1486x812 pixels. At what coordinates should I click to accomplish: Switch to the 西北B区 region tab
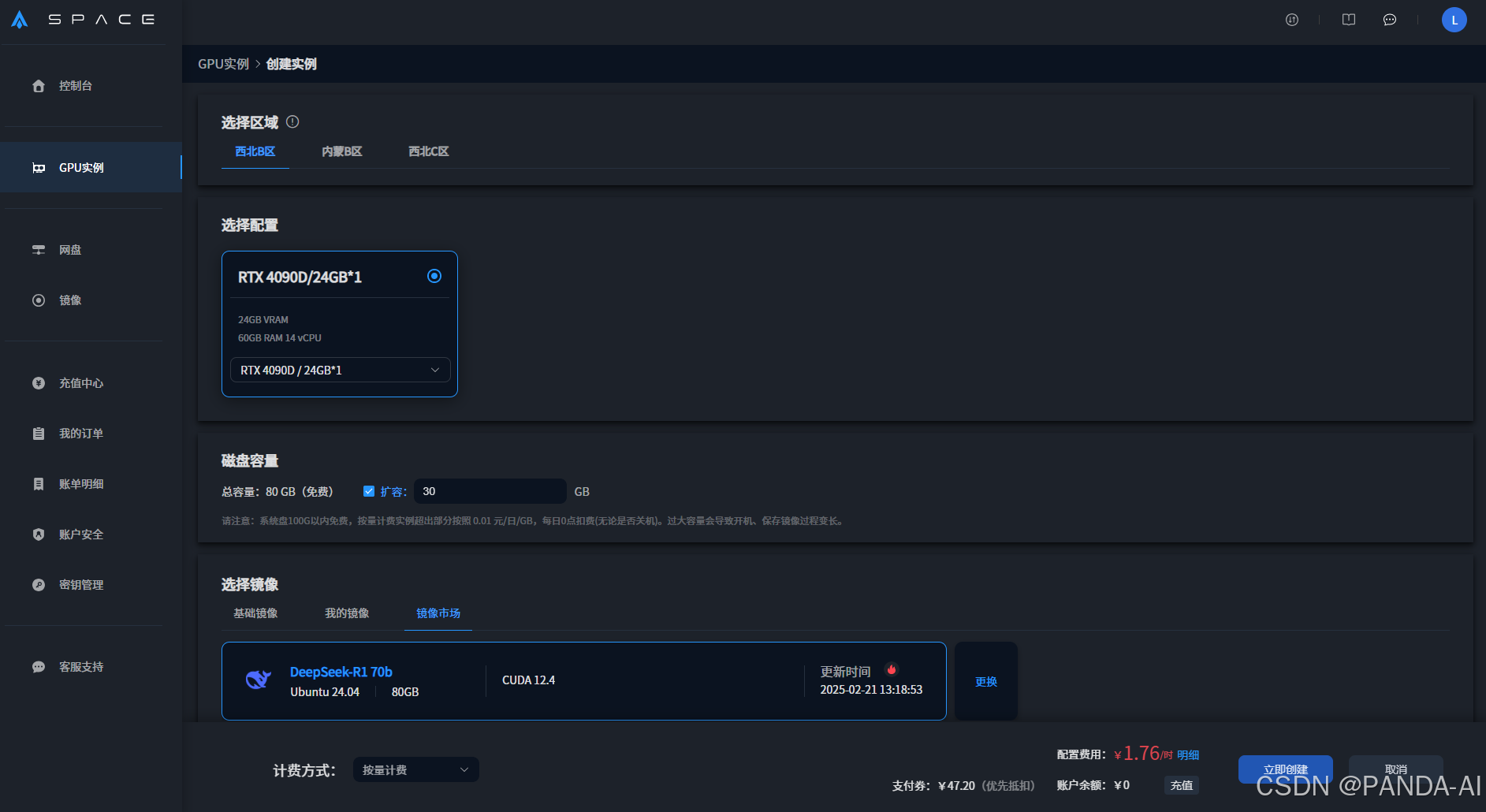coord(255,151)
